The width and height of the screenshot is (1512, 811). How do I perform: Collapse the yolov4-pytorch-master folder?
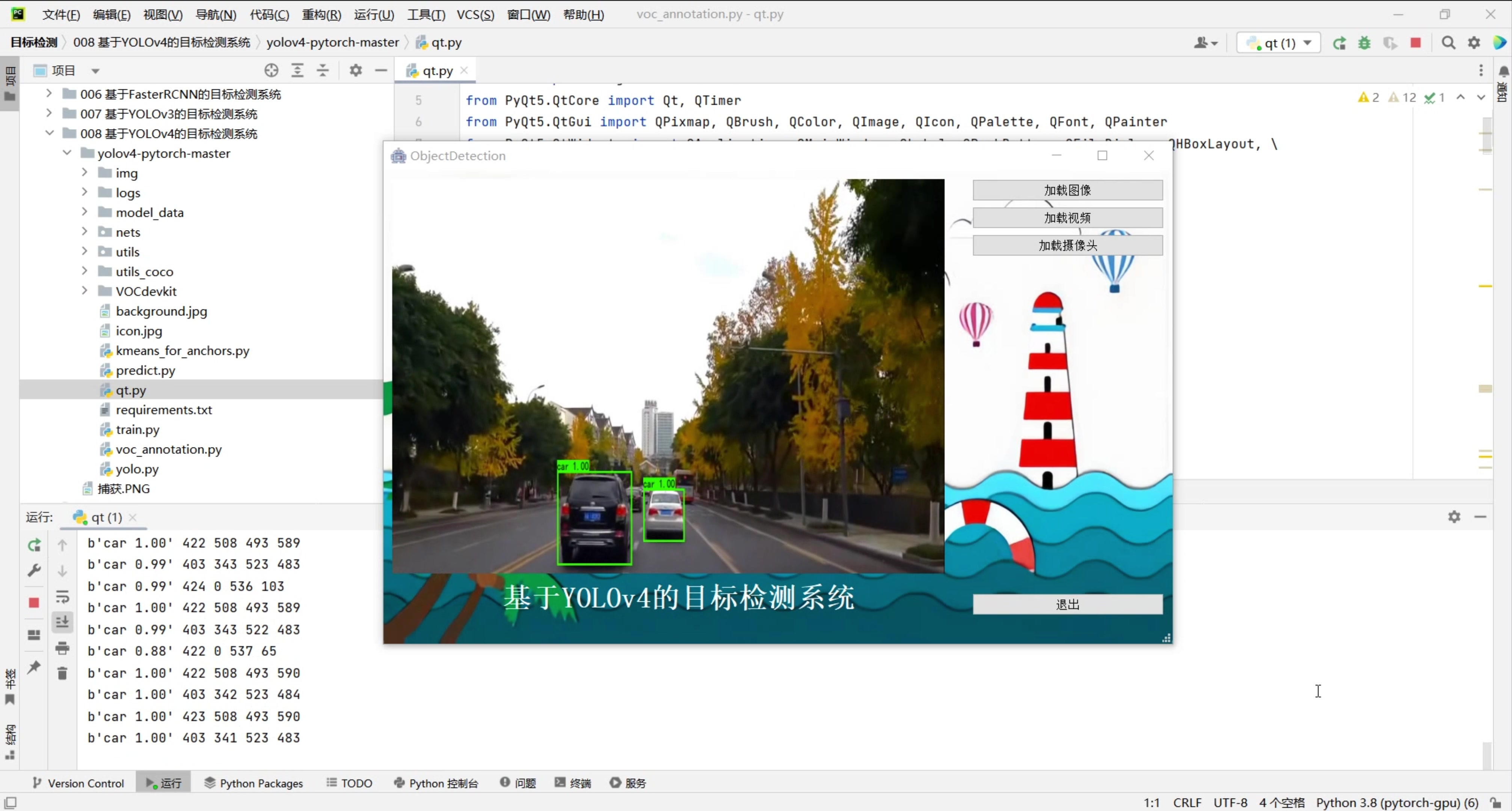(67, 153)
